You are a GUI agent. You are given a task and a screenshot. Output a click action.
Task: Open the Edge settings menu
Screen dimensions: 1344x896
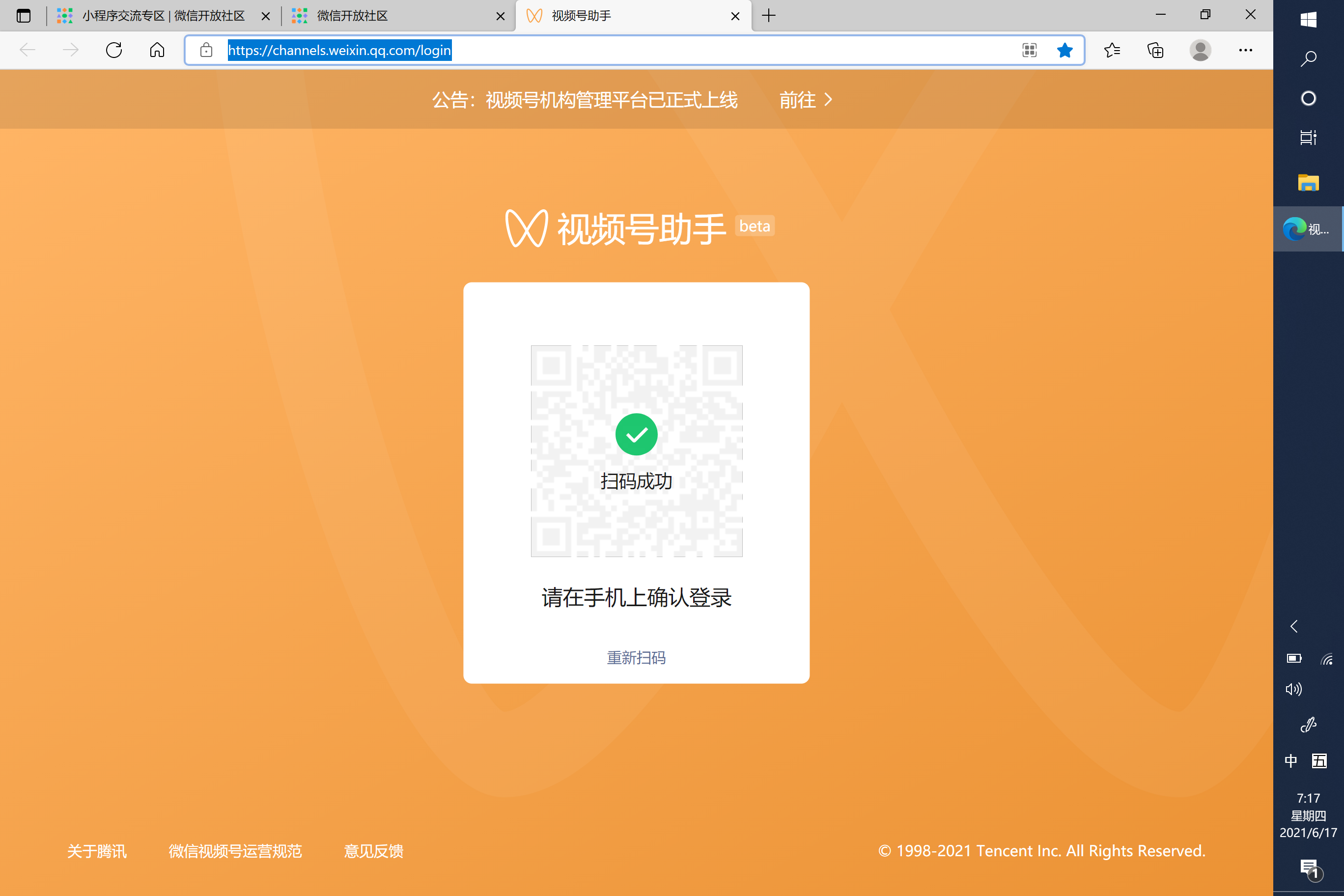pos(1246,50)
